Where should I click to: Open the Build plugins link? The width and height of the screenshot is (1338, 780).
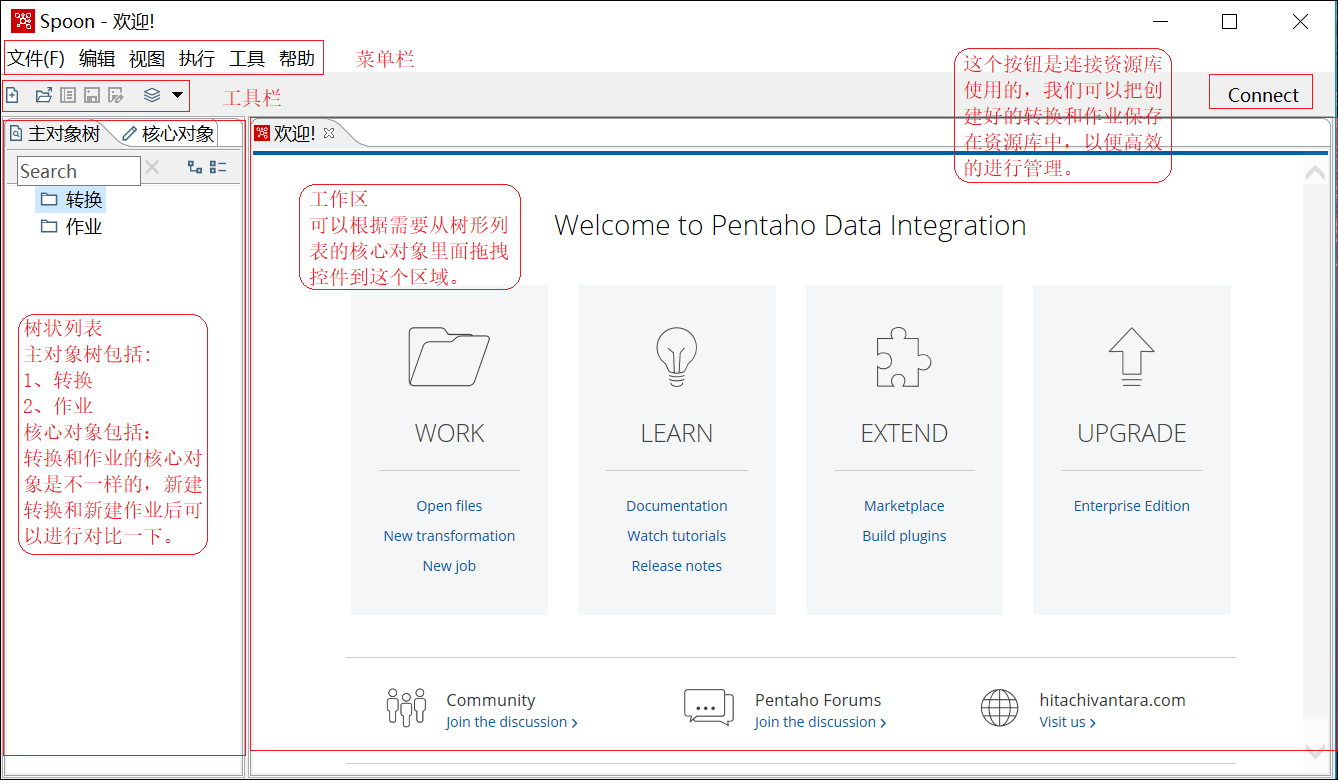tap(904, 536)
